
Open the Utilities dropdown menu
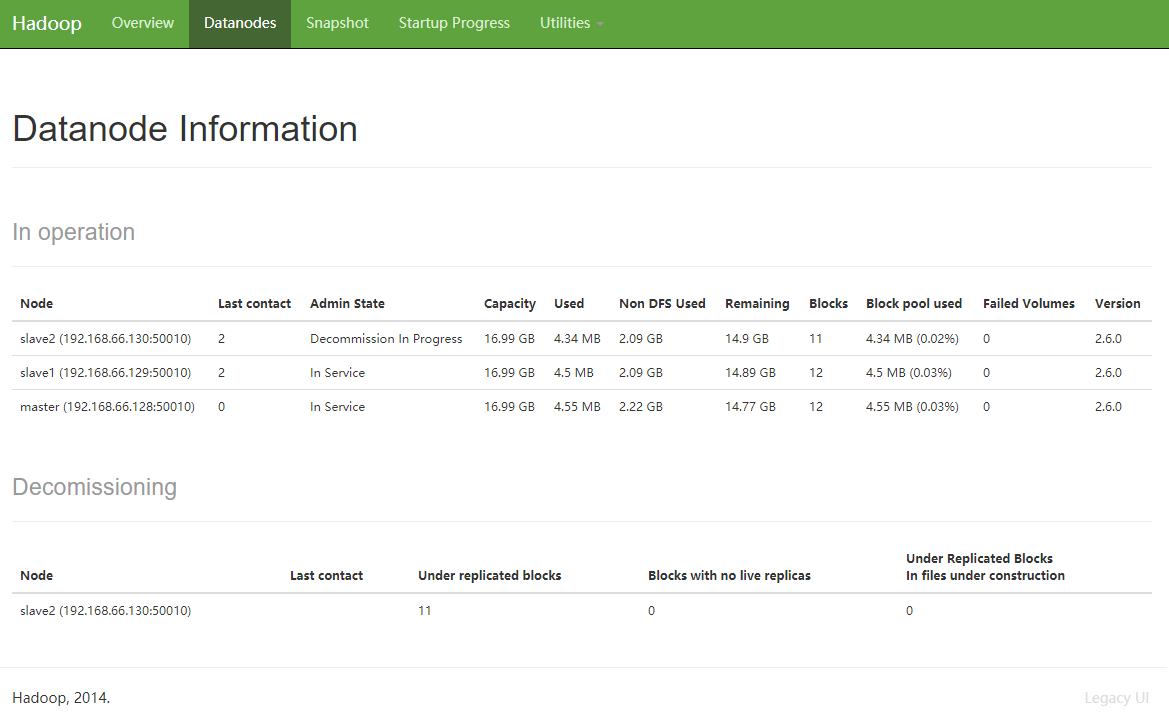571,23
